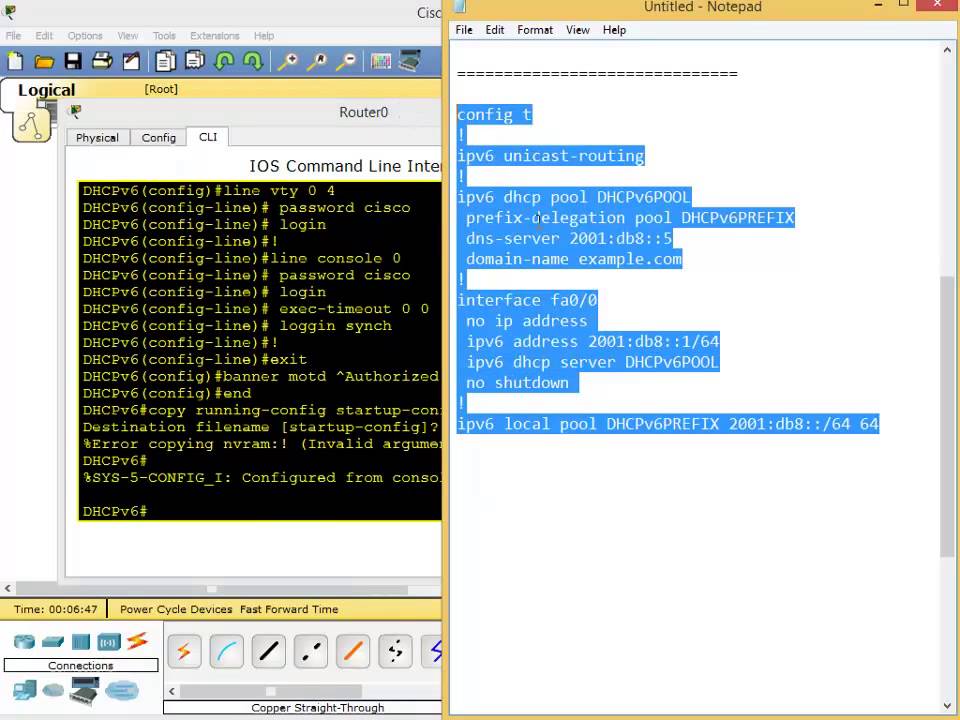The image size is (960, 720).
Task: Click 'ipv6 local pool DHCPv6PREFIX' line in Notepad
Action: click(x=668, y=424)
